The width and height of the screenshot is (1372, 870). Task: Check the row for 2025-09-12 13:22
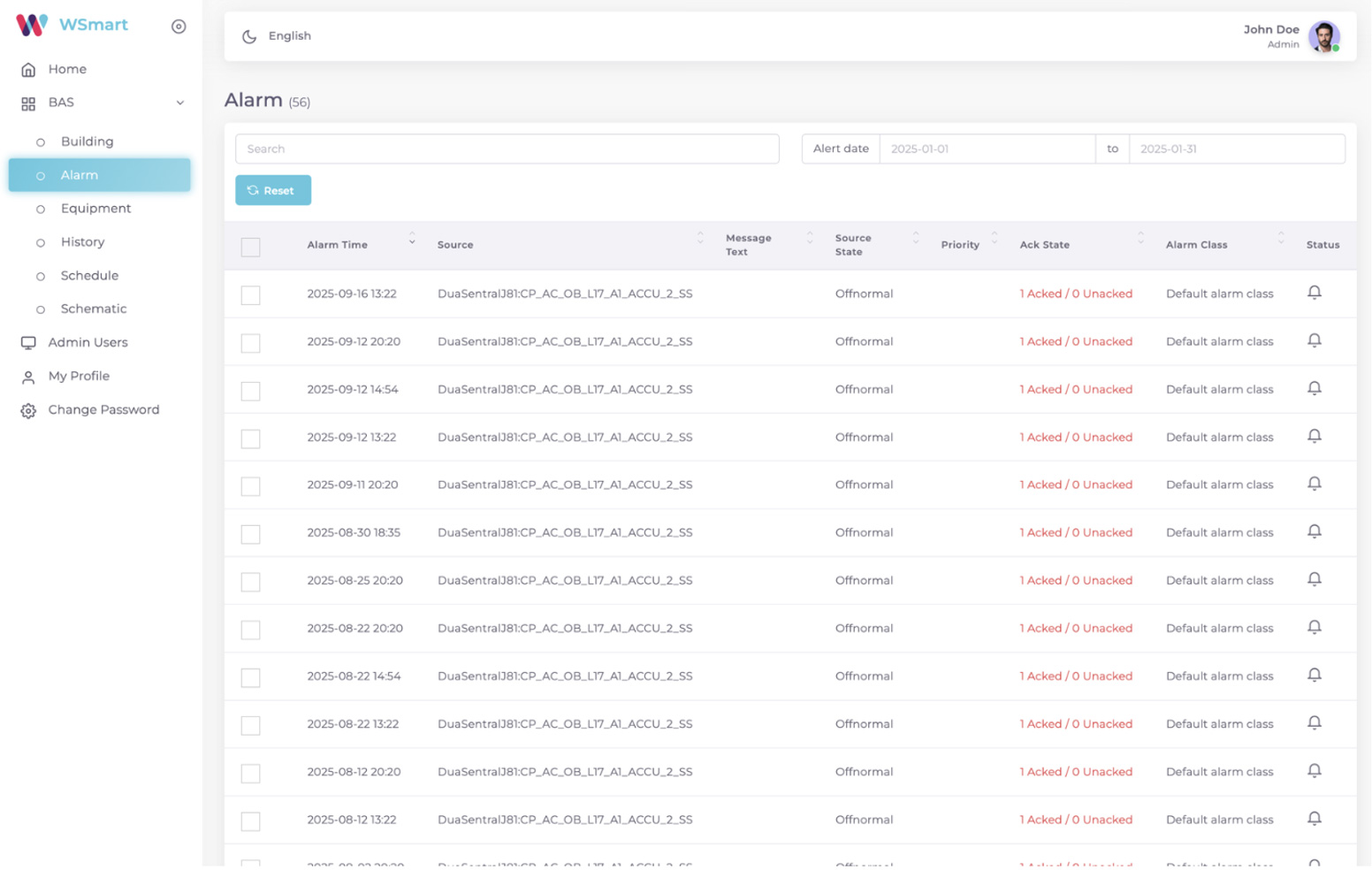click(x=251, y=438)
